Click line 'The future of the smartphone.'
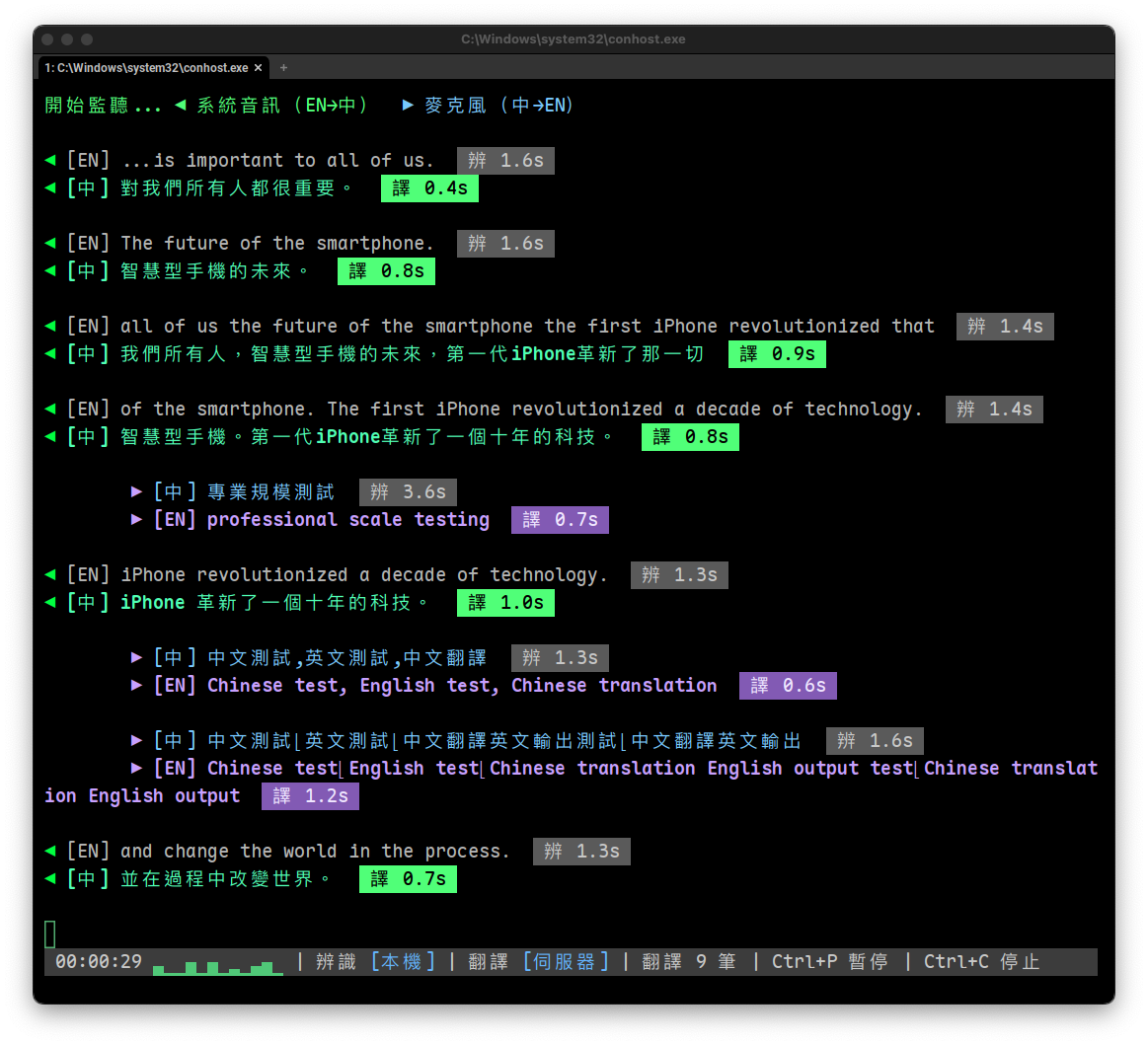The image size is (1148, 1045). coord(277,243)
